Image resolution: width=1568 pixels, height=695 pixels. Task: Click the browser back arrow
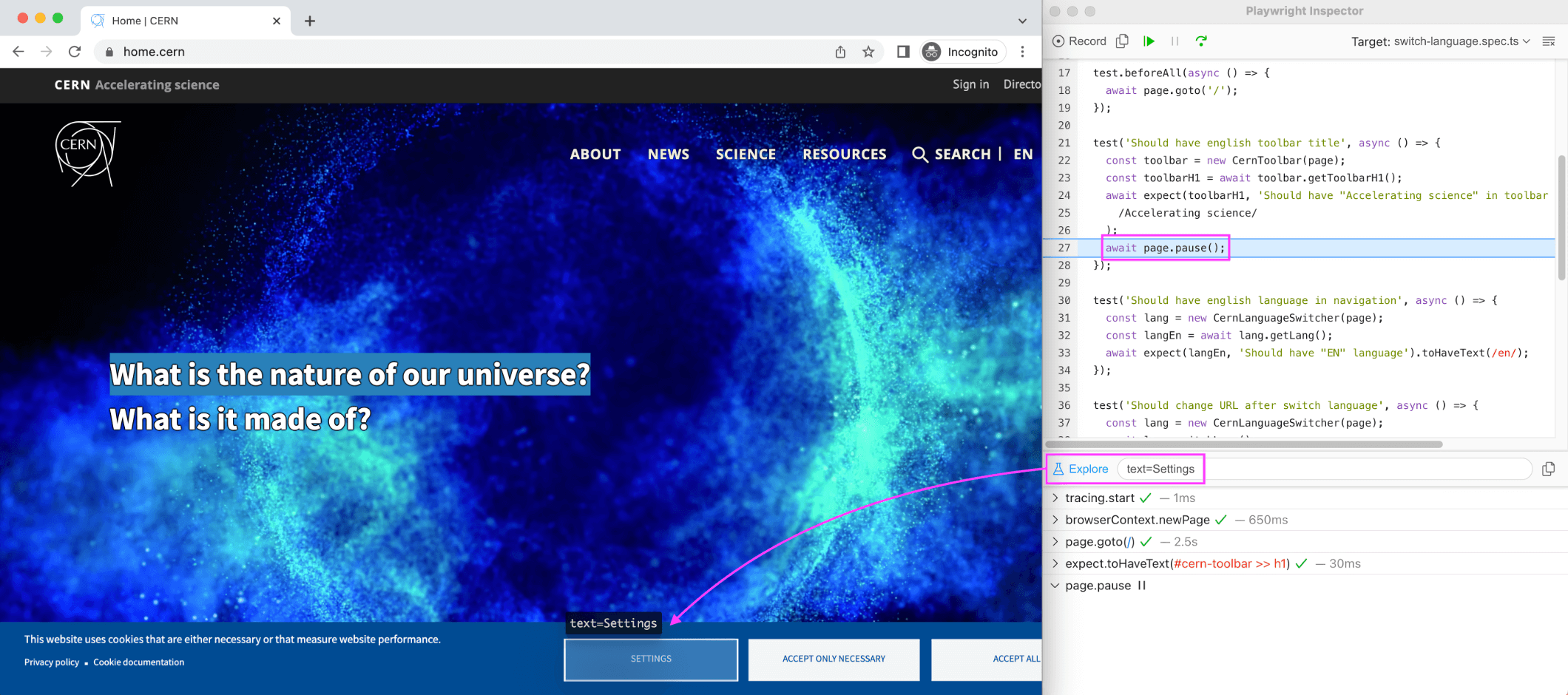[18, 52]
